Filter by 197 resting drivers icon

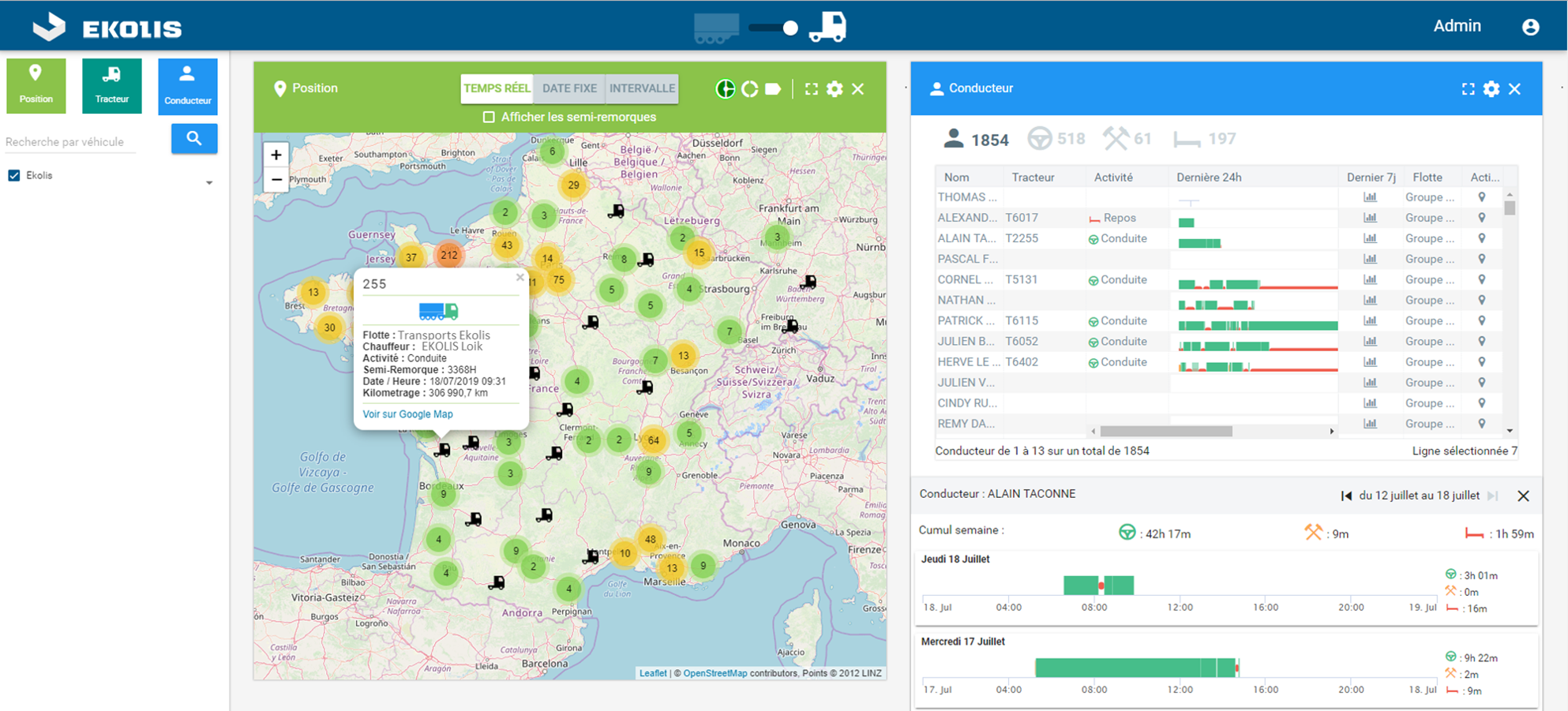pos(1187,140)
